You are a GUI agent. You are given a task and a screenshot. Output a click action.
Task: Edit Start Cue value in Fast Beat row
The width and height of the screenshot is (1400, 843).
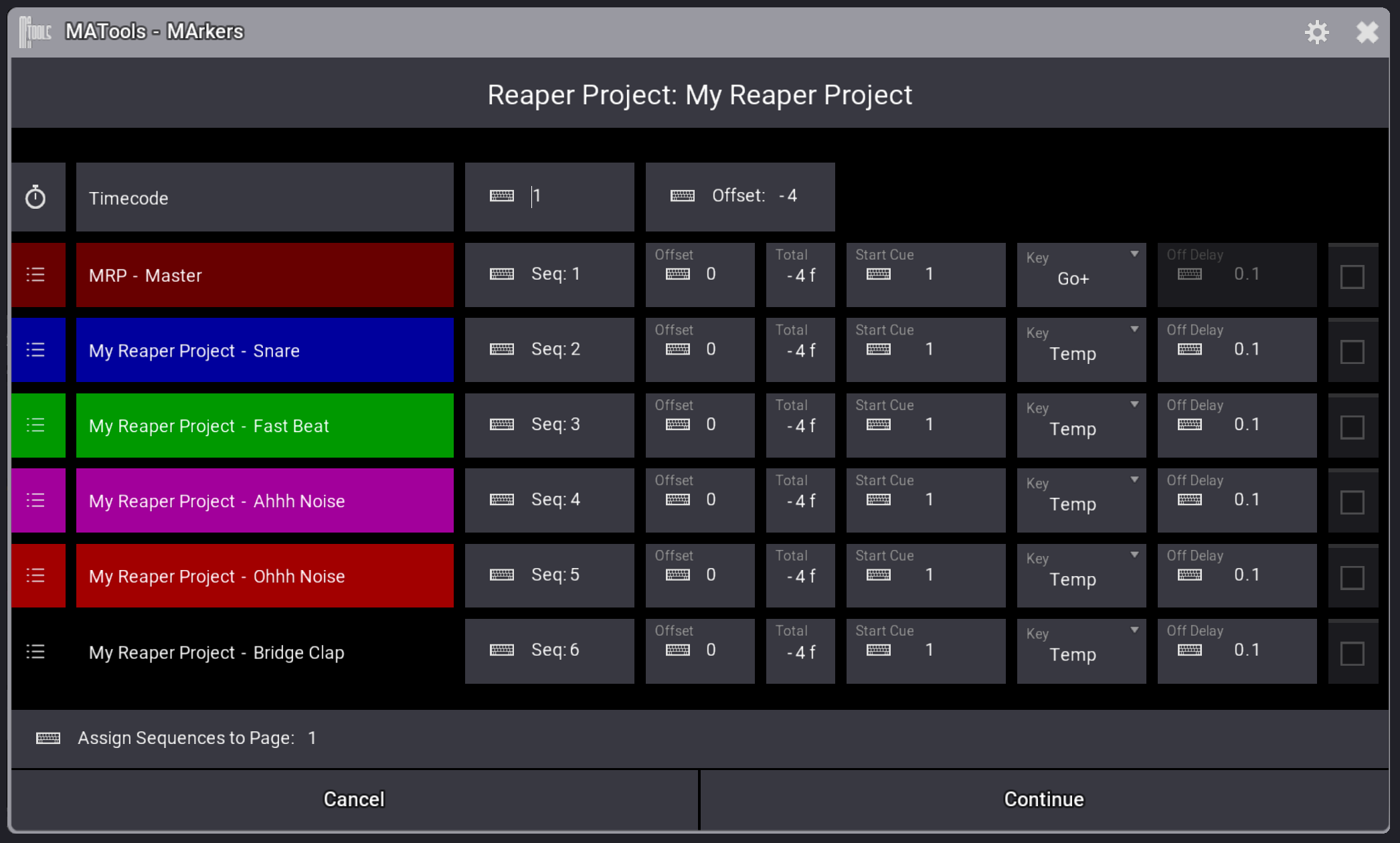[x=926, y=426]
